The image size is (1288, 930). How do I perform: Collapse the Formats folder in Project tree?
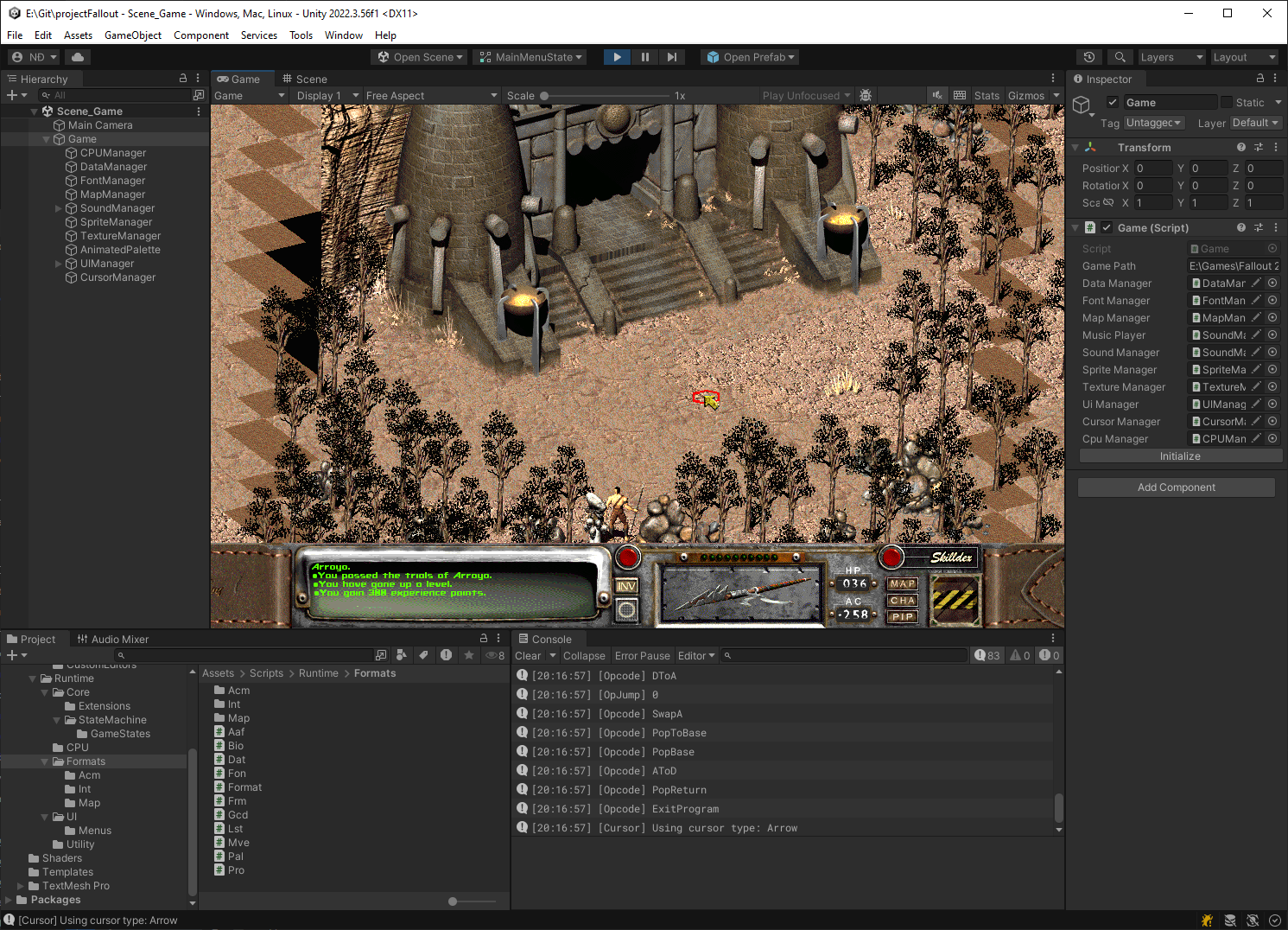45,761
